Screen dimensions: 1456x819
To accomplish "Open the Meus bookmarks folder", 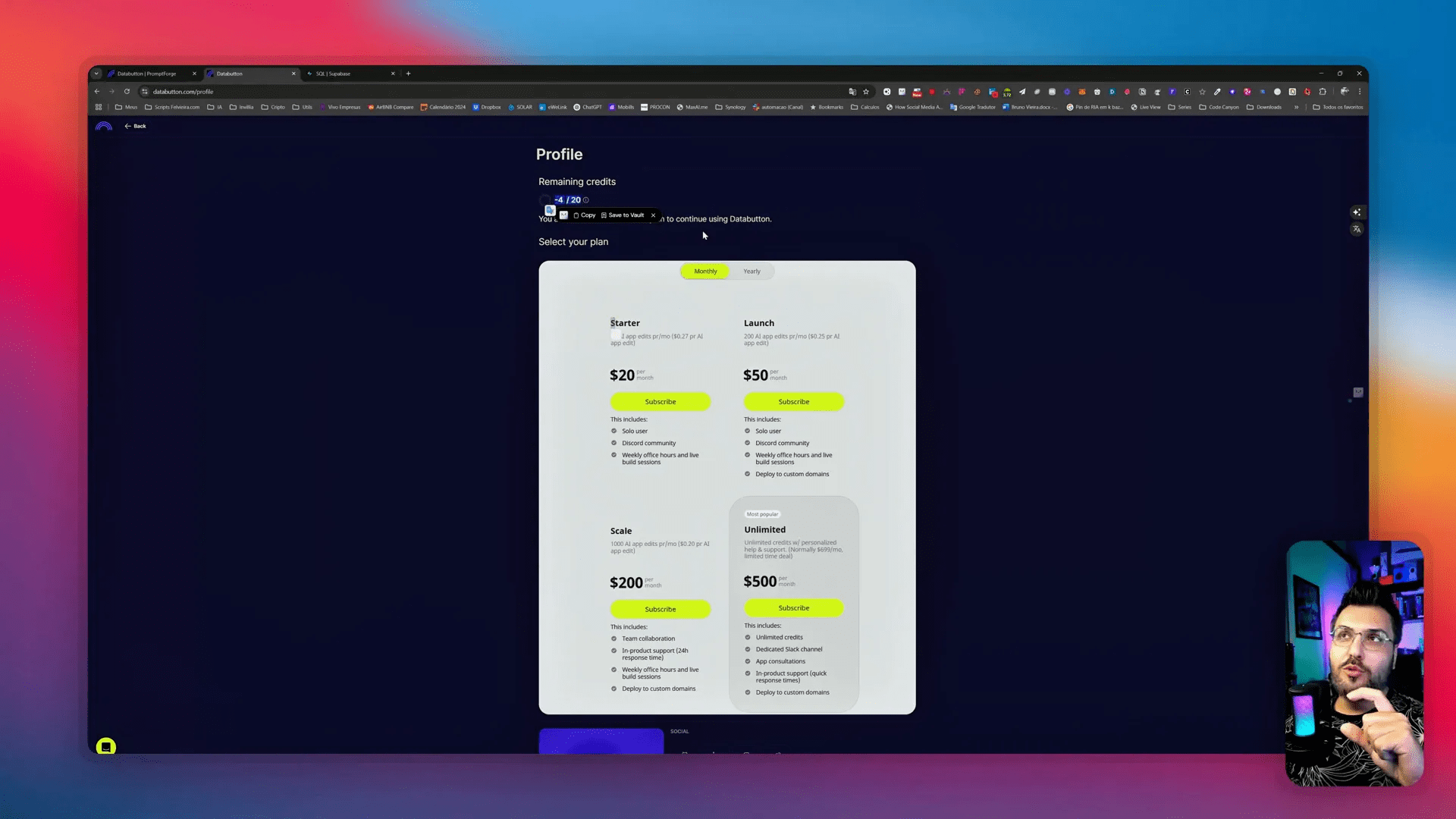I will coord(126,107).
